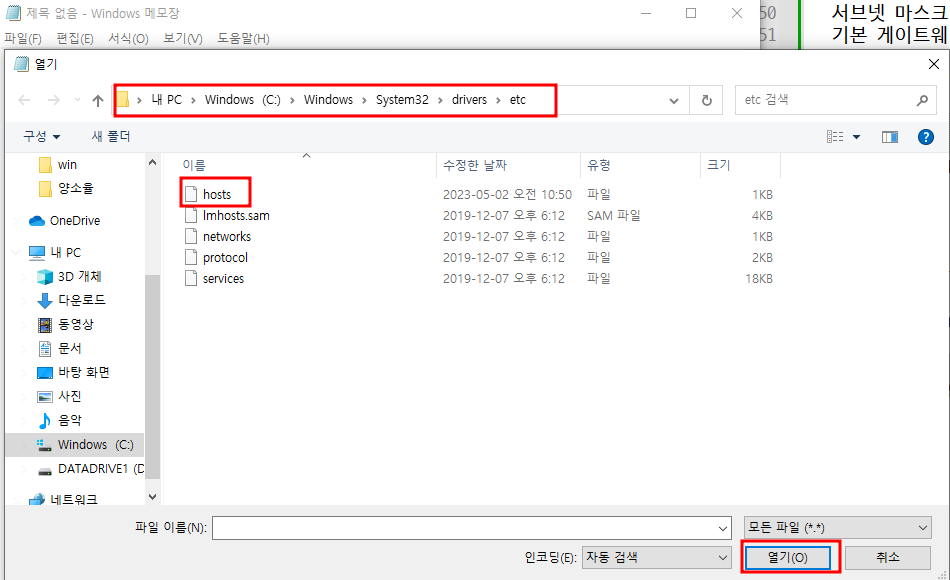Open the 동영상 folder

[x=76, y=325]
